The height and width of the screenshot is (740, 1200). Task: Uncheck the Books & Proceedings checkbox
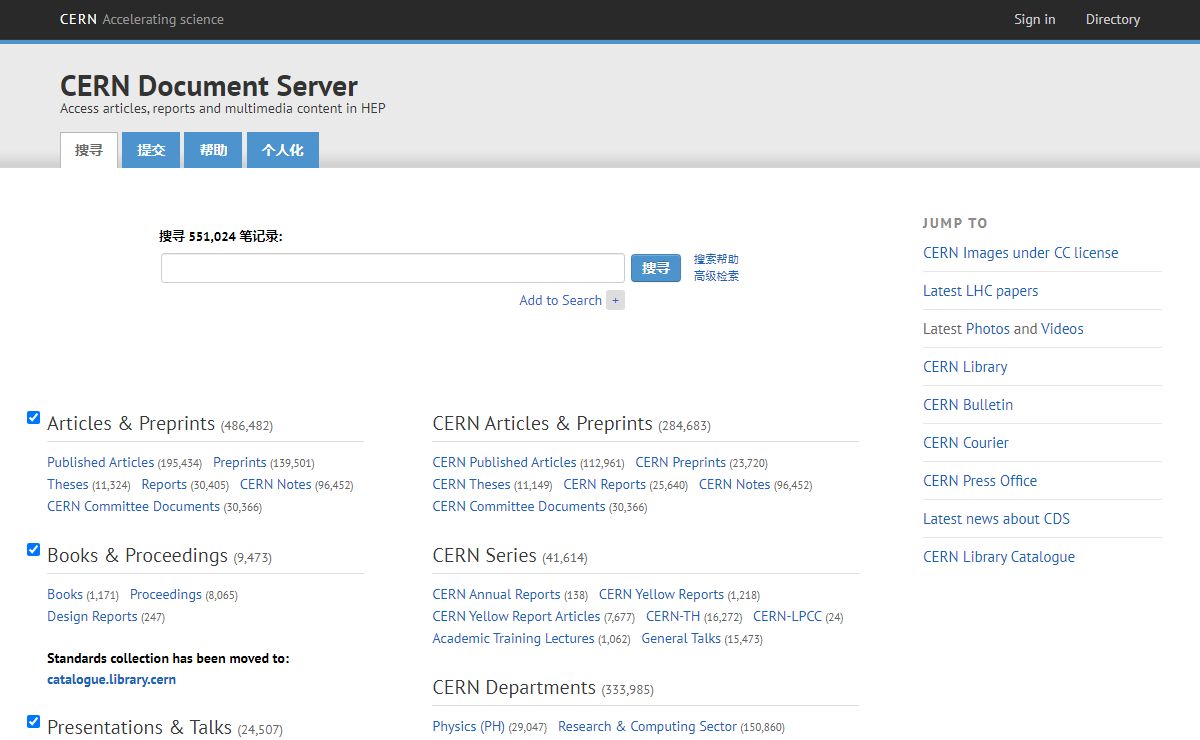(33, 550)
